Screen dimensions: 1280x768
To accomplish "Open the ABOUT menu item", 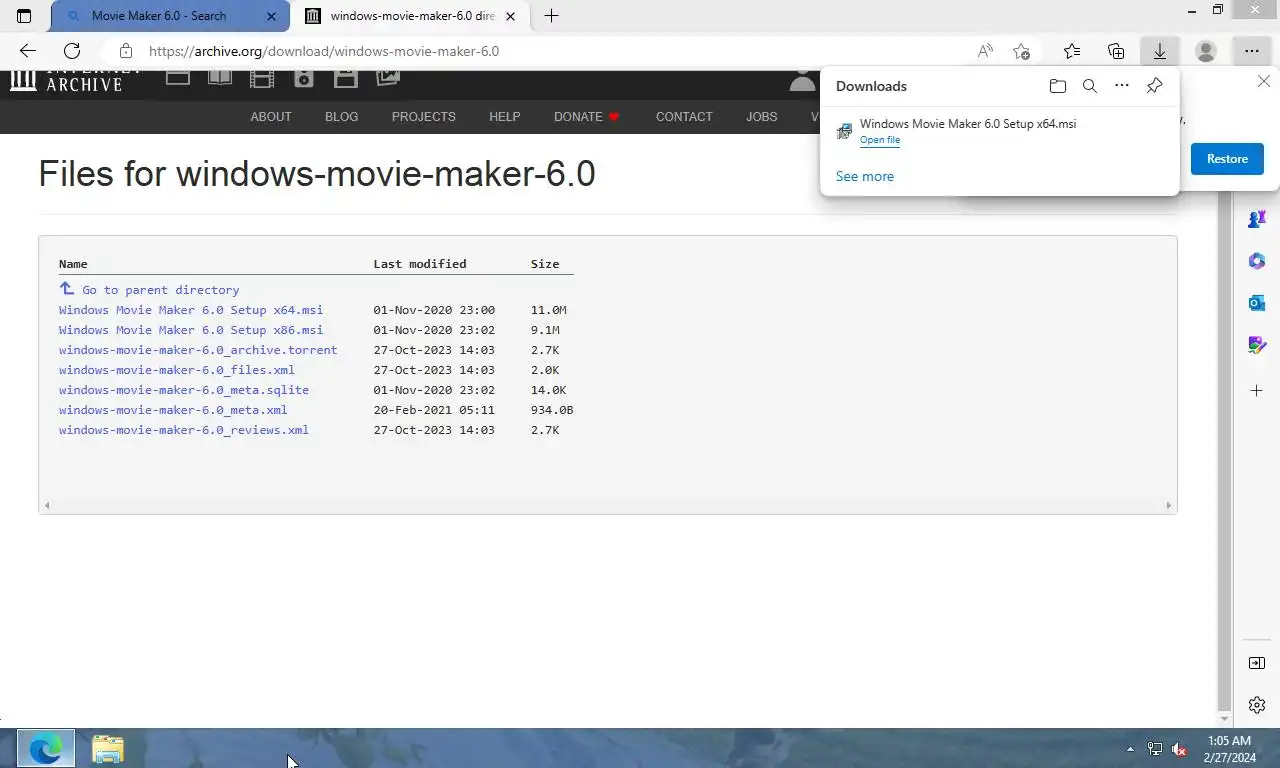I will click(x=271, y=117).
